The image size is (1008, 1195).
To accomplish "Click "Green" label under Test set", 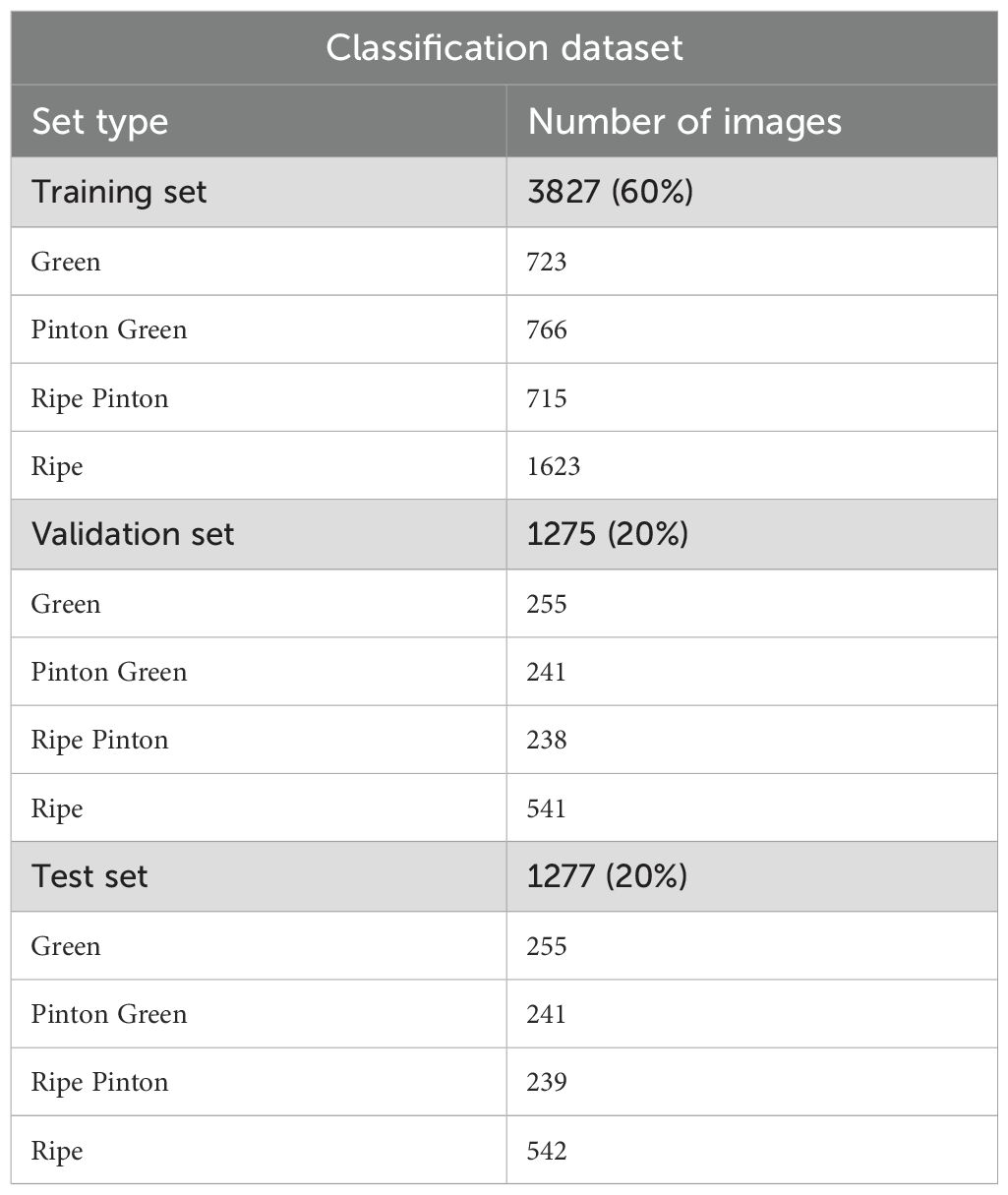I will pyautogui.click(x=66, y=946).
